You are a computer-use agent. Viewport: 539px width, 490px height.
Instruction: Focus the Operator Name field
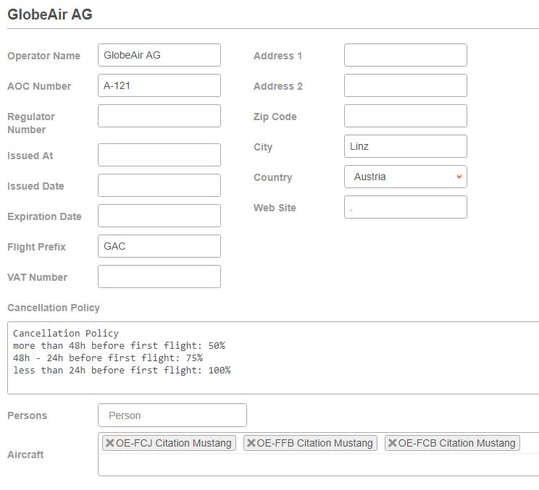(x=159, y=55)
